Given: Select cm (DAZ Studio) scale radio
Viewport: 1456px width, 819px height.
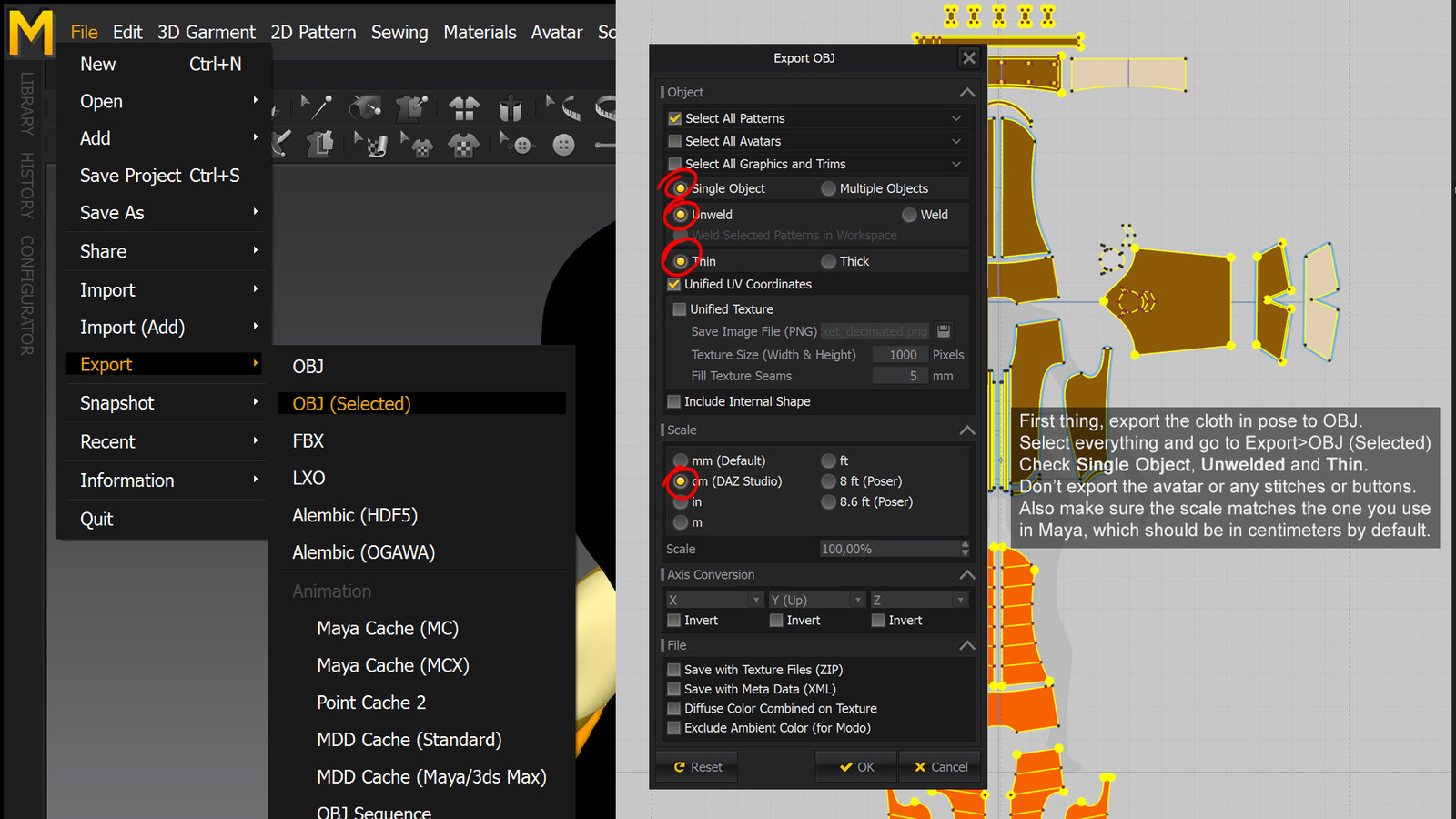Looking at the screenshot, I should [681, 481].
